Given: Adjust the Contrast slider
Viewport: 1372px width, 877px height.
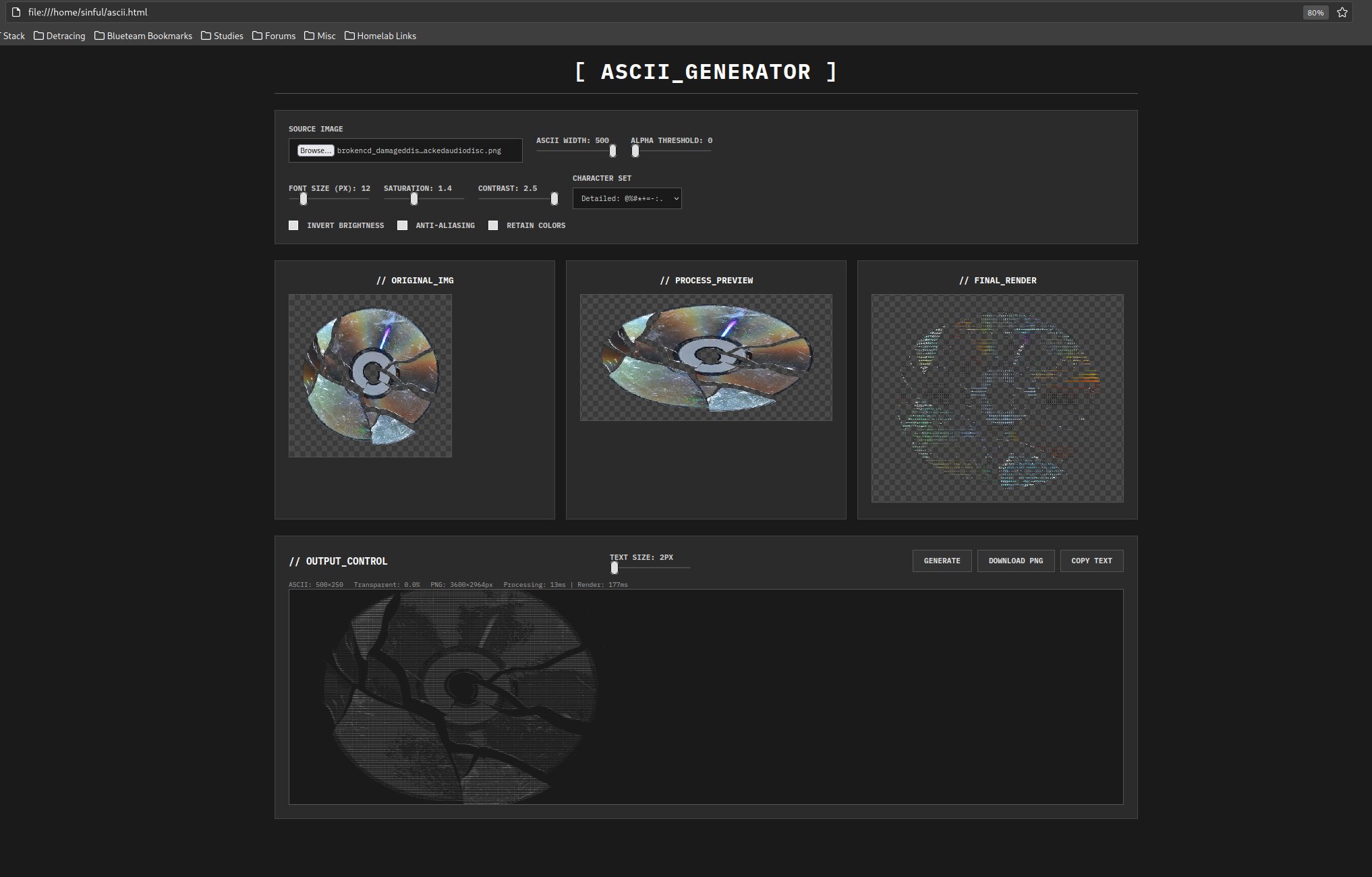Looking at the screenshot, I should (x=518, y=199).
